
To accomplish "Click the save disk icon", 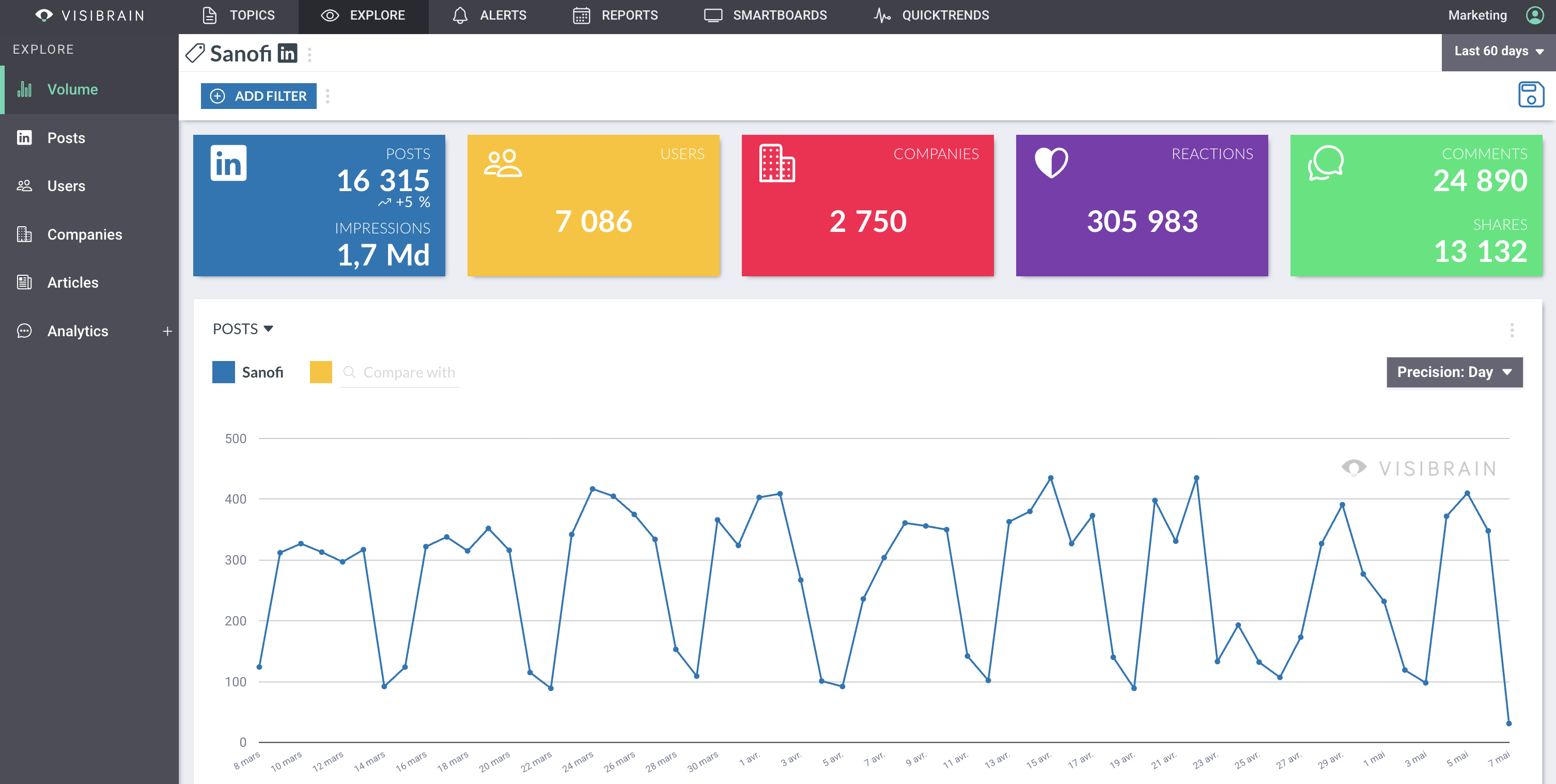I will click(x=1531, y=95).
